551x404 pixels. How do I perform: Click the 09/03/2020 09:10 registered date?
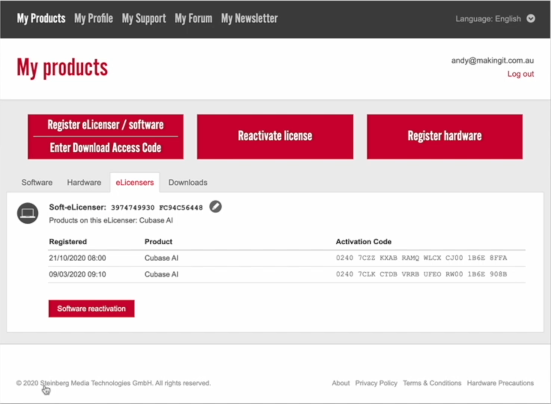(77, 274)
